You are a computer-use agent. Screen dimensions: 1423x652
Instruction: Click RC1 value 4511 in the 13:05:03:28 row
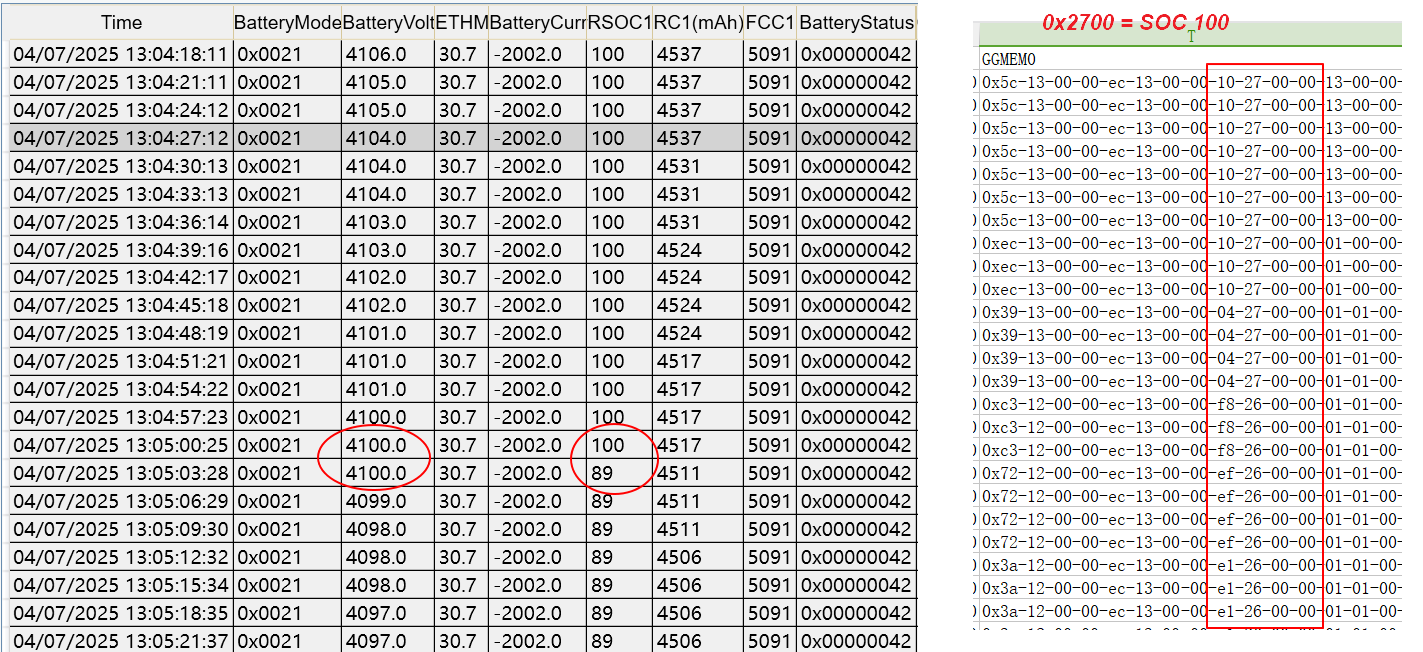coord(697,473)
